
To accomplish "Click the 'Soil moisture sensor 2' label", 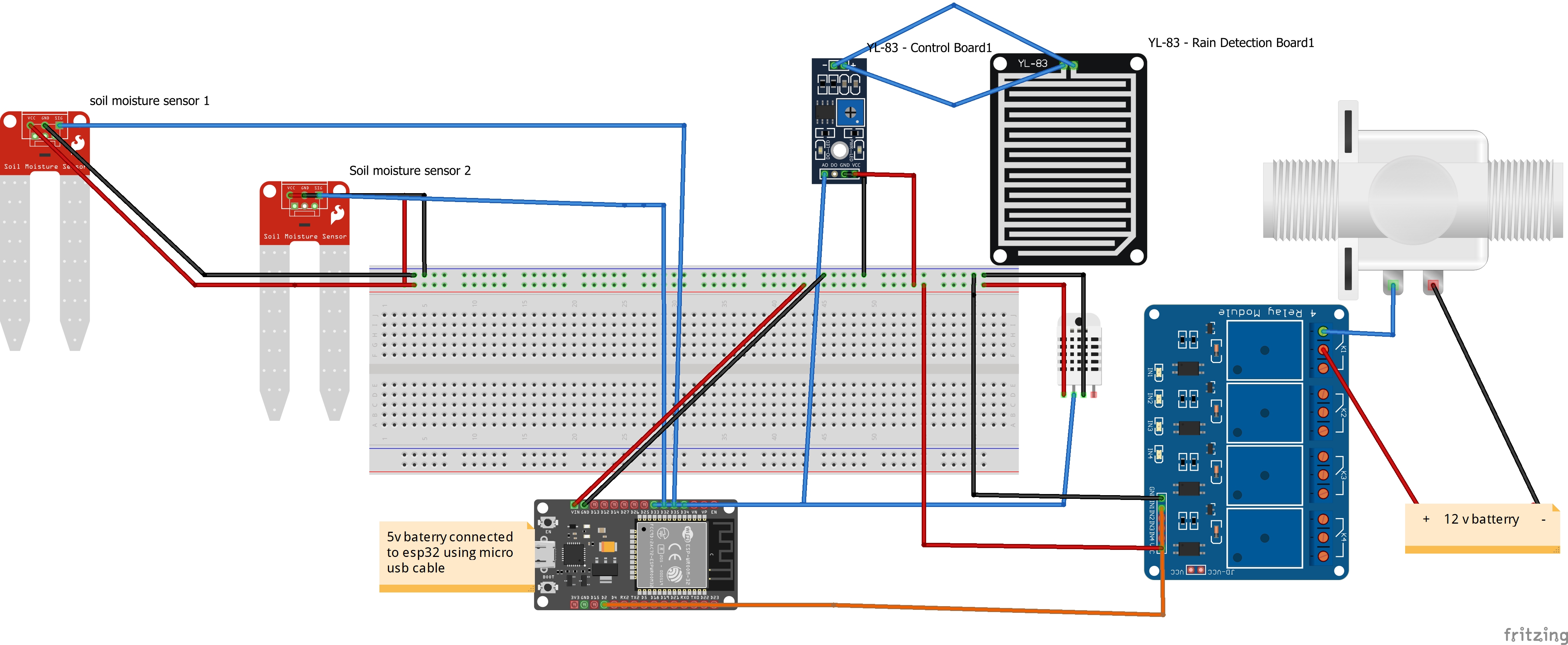I will point(410,171).
